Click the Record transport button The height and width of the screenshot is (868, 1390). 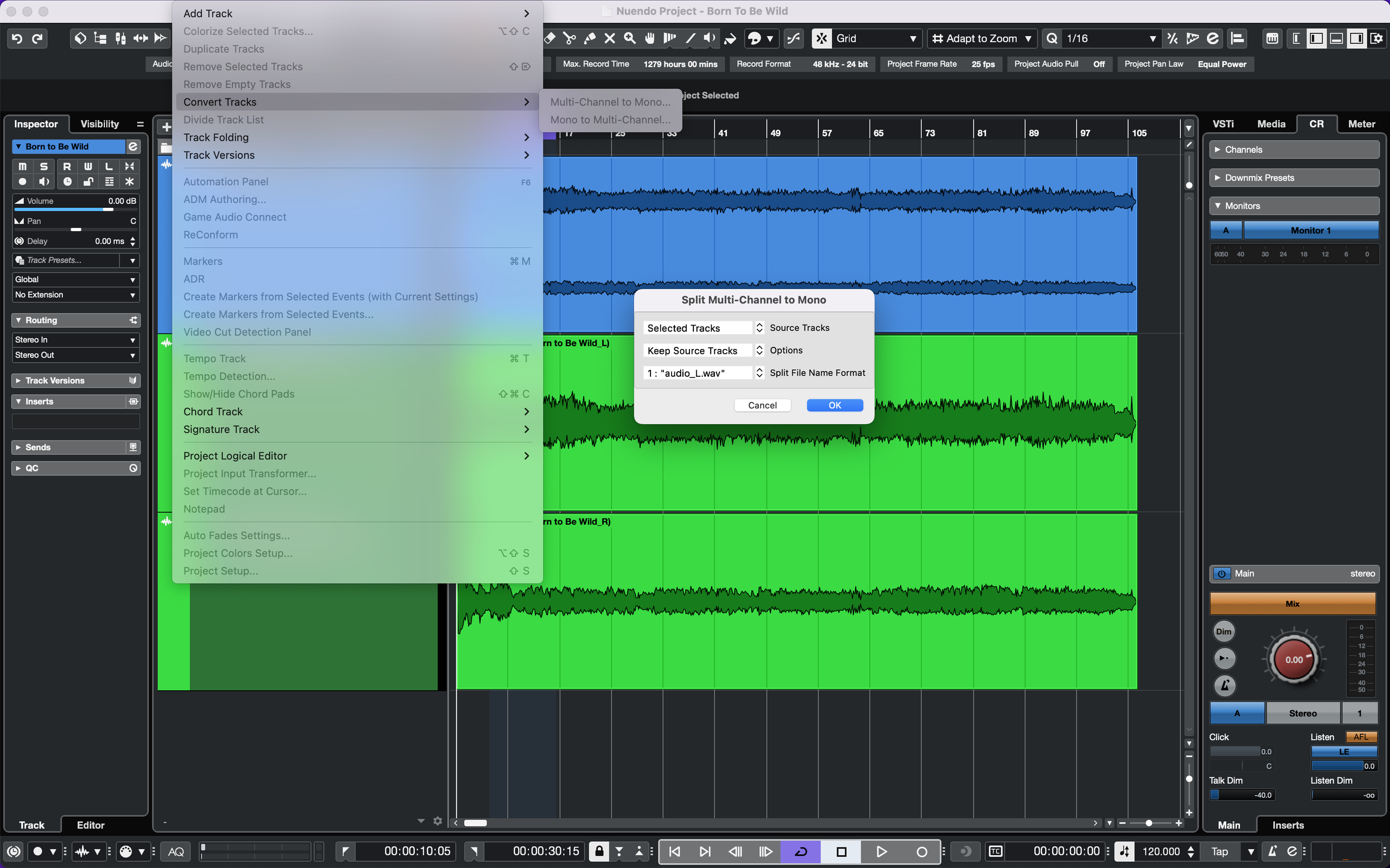(921, 851)
